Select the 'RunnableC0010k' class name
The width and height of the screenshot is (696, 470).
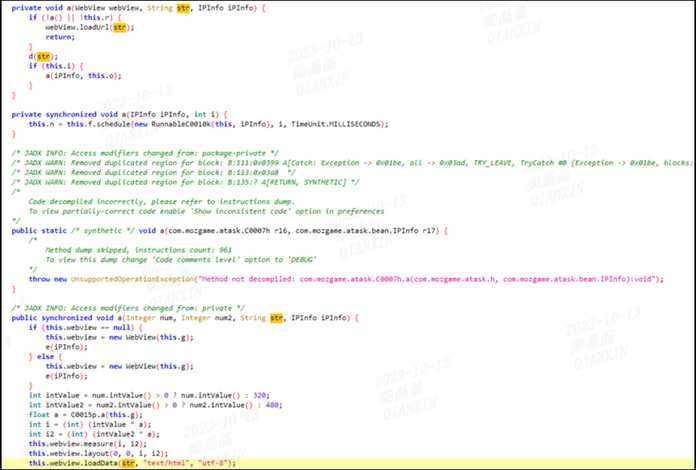181,124
